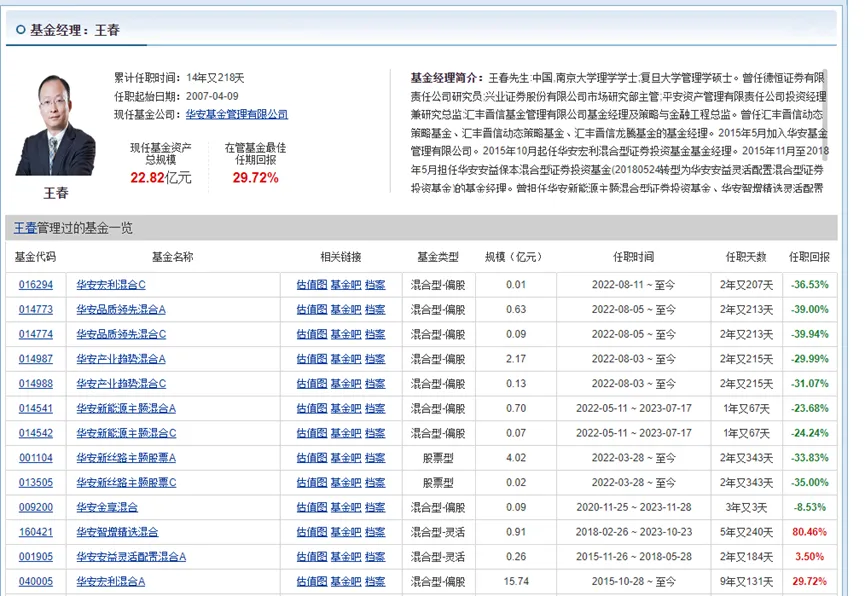Open fund code 009200
This screenshot has height=596, width=865.
point(36,508)
